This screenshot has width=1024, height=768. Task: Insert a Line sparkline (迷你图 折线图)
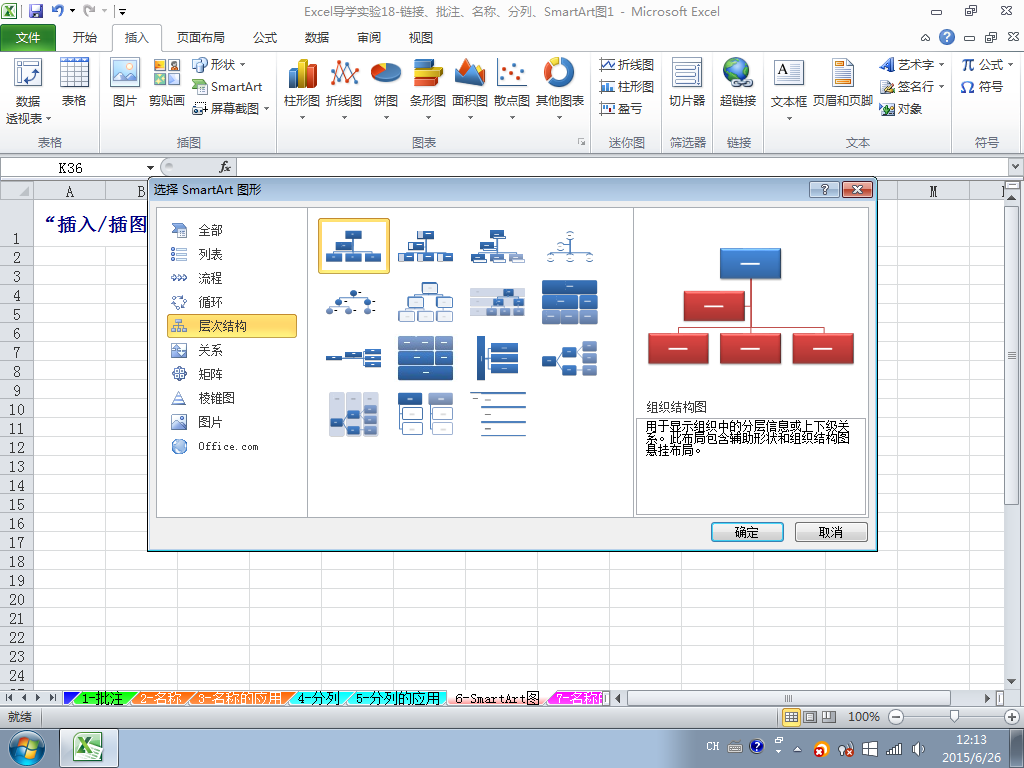click(627, 65)
